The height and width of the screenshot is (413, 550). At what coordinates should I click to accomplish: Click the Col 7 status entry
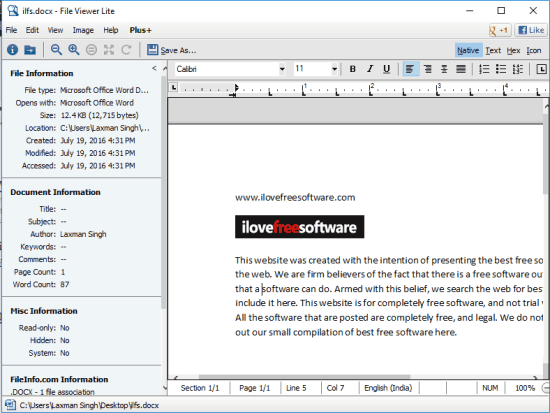(335, 388)
